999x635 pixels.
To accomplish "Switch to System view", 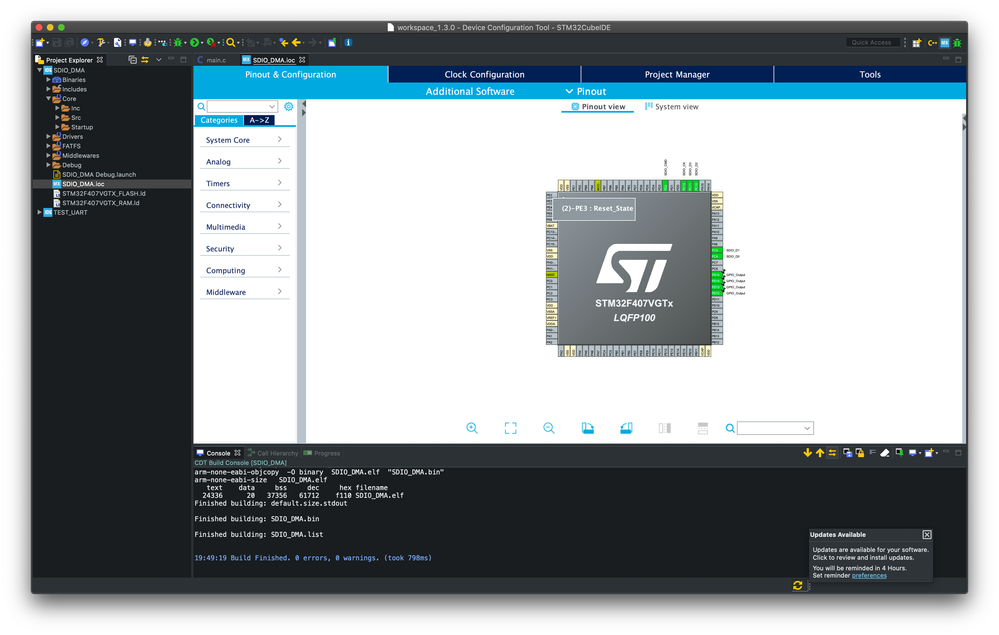I will coord(672,106).
